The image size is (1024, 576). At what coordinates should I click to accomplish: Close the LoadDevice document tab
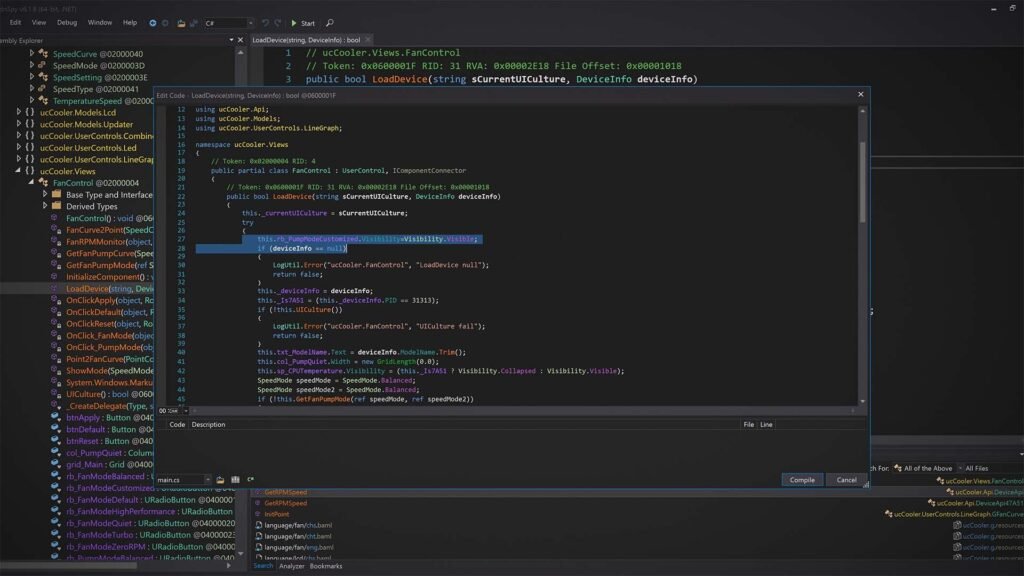click(x=366, y=40)
